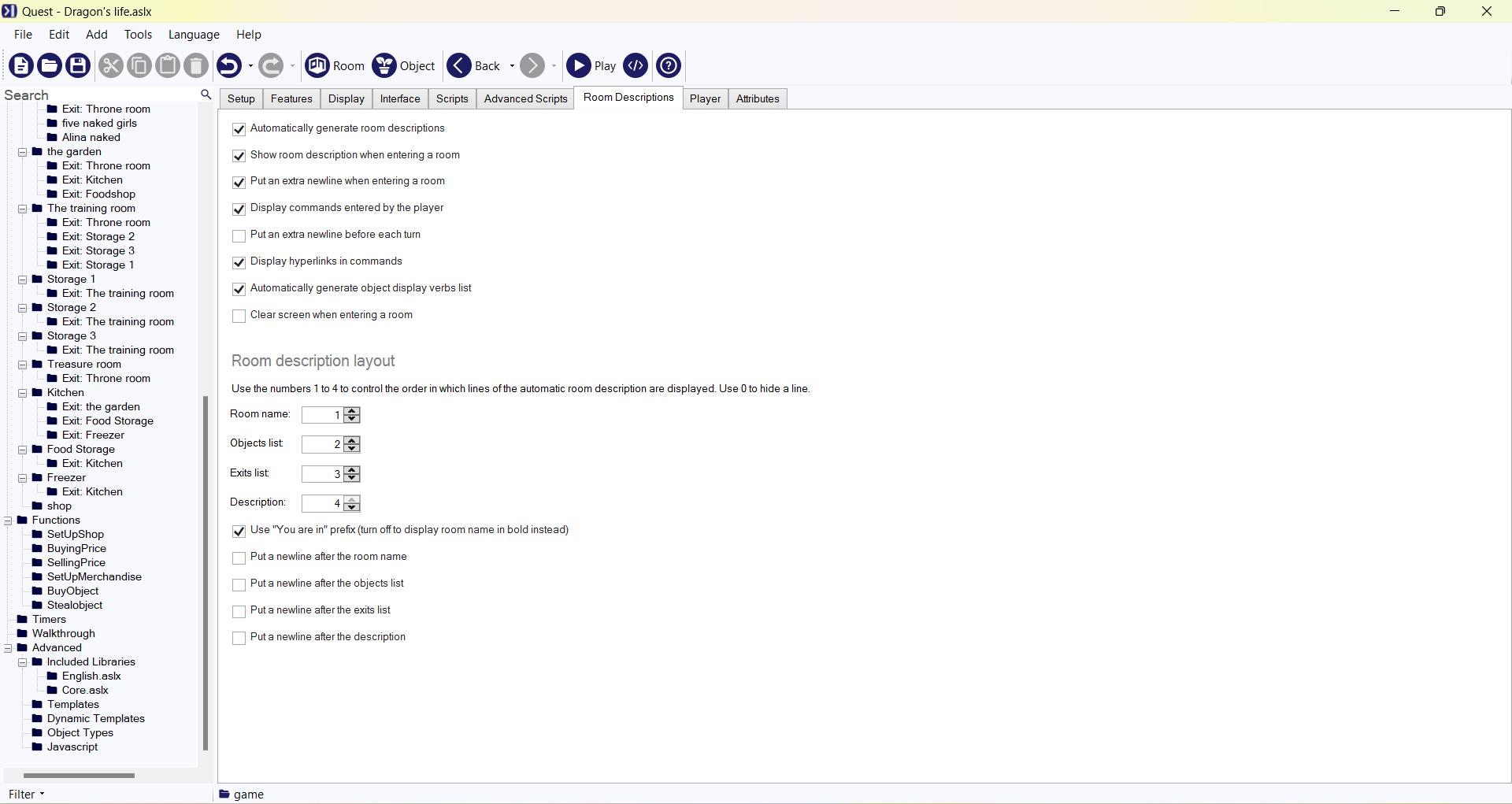Switch to the Advanced Scripts tab

pyautogui.click(x=525, y=98)
